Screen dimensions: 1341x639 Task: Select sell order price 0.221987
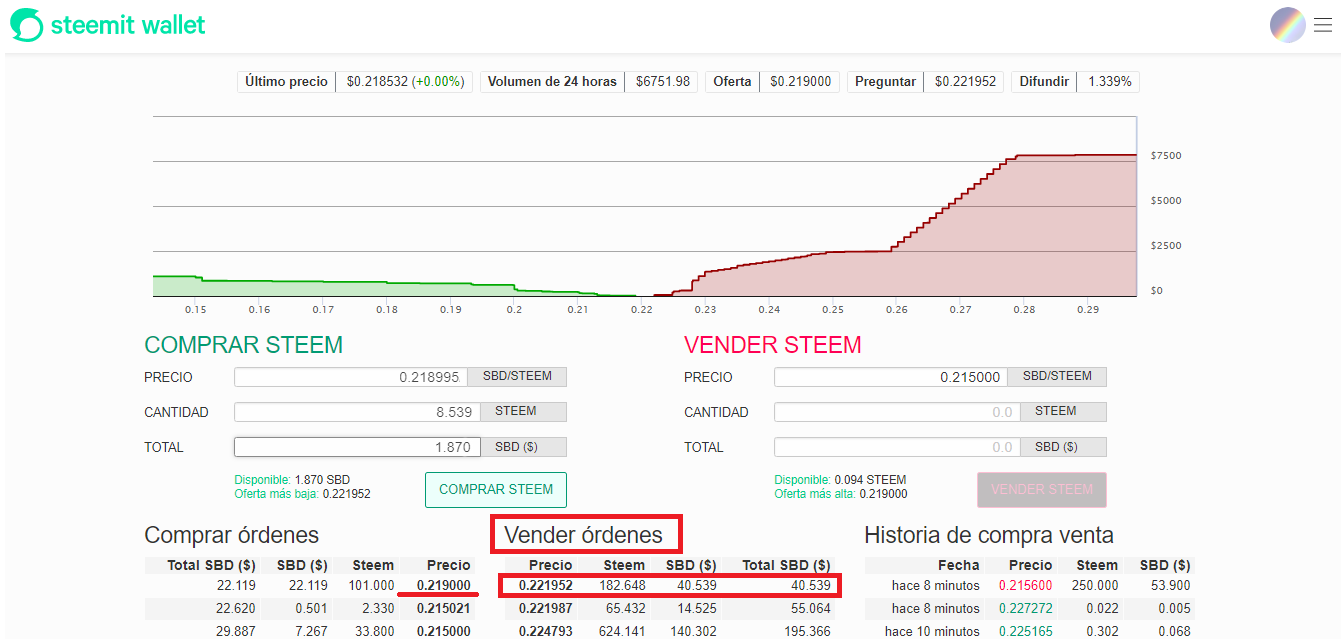click(x=546, y=608)
